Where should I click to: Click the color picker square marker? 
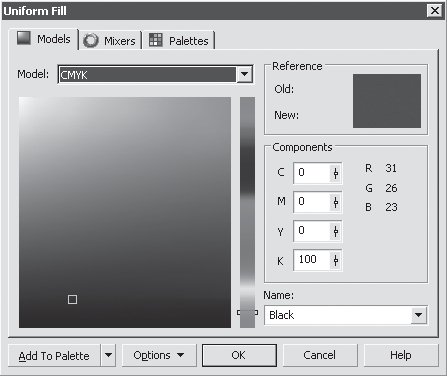point(72,299)
